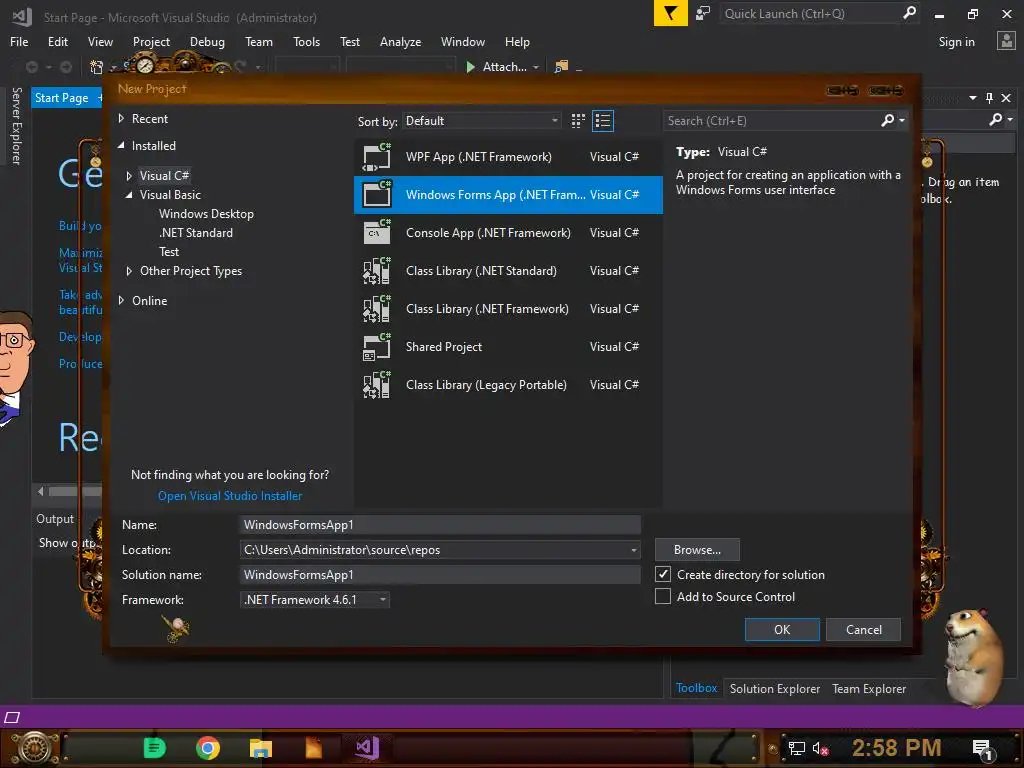Image resolution: width=1024 pixels, height=768 pixels.
Task: Open the Project menu
Action: point(152,42)
